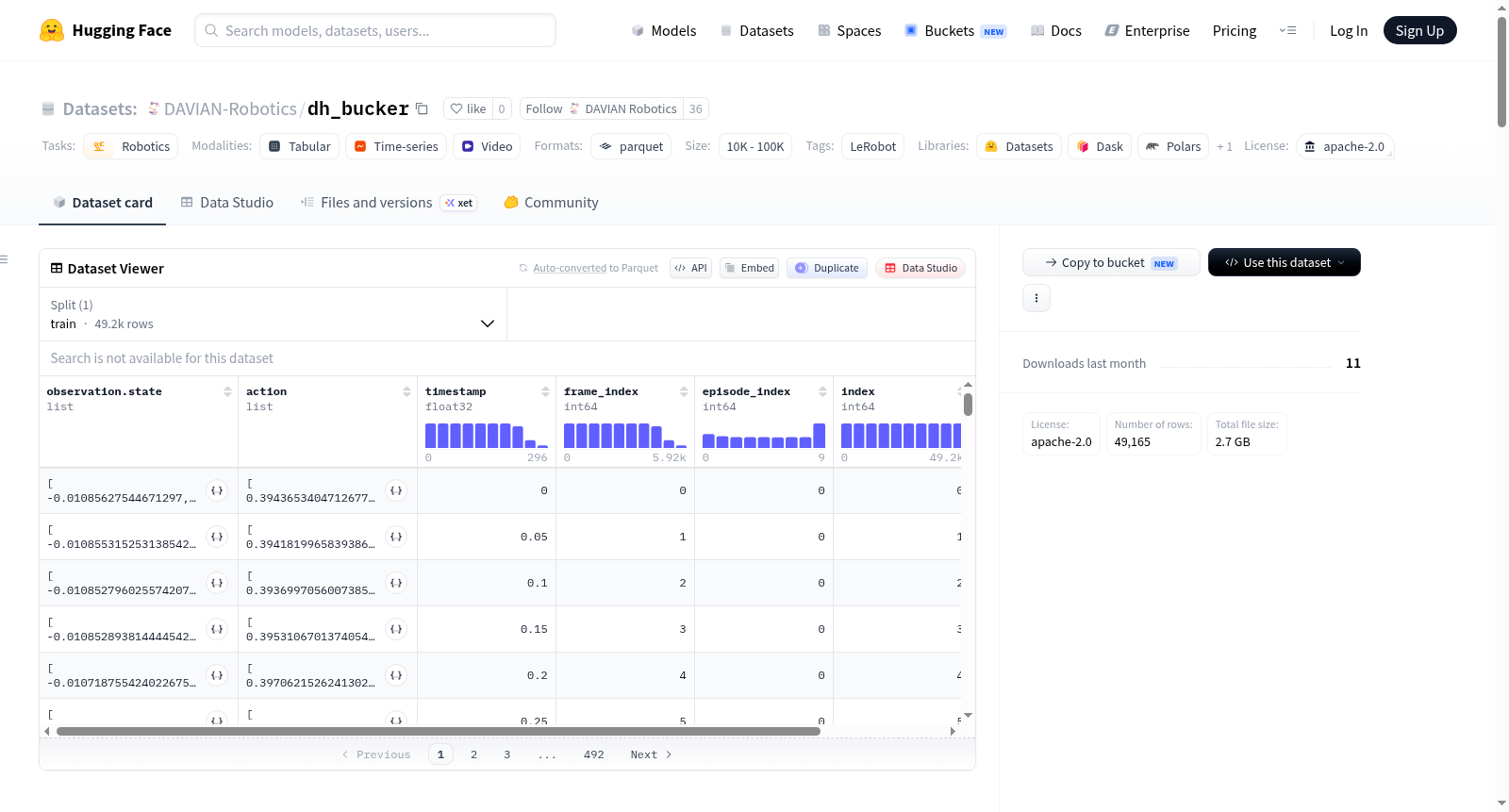Expand action cell in the timestamp 0.15 row
The height and width of the screenshot is (812, 1509).
point(396,629)
